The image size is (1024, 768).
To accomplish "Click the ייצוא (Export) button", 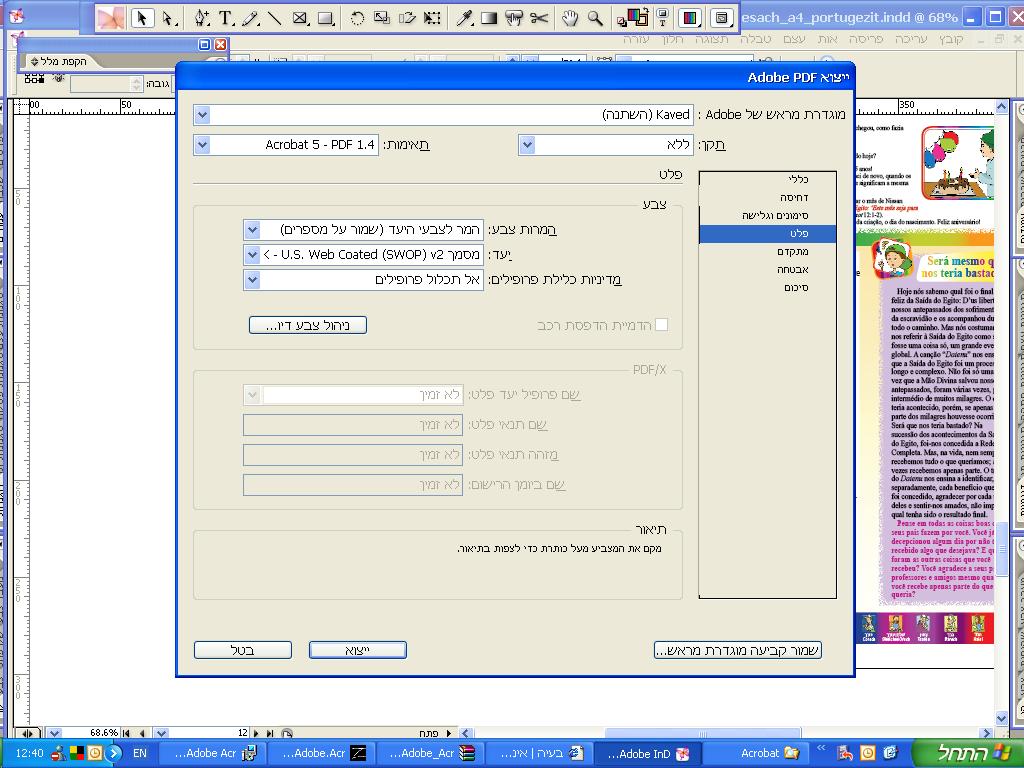I will 358,650.
